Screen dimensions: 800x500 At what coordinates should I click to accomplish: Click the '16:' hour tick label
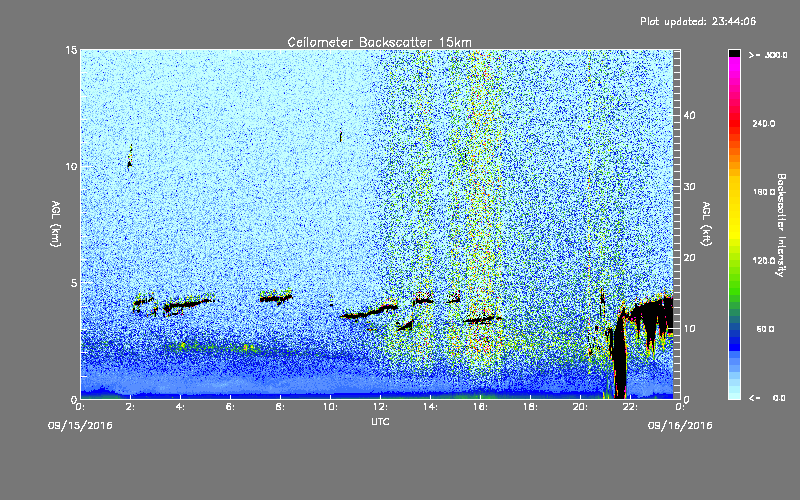480,407
